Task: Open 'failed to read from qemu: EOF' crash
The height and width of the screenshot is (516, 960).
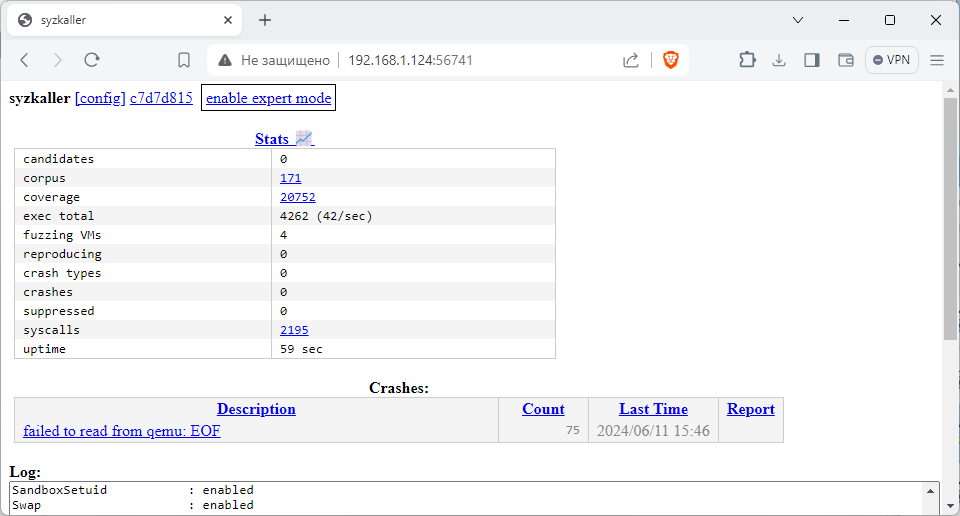Action: (121, 431)
